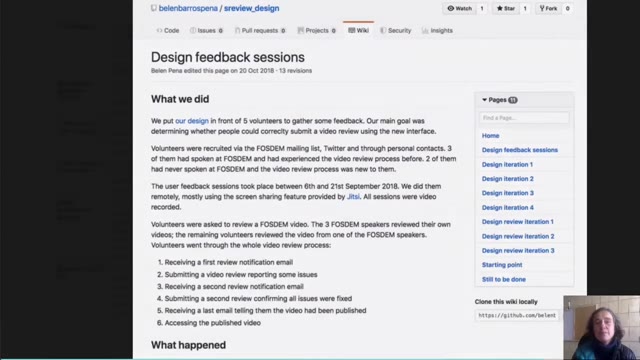
Task: Follow the Jitsi link
Action: click(x=353, y=197)
